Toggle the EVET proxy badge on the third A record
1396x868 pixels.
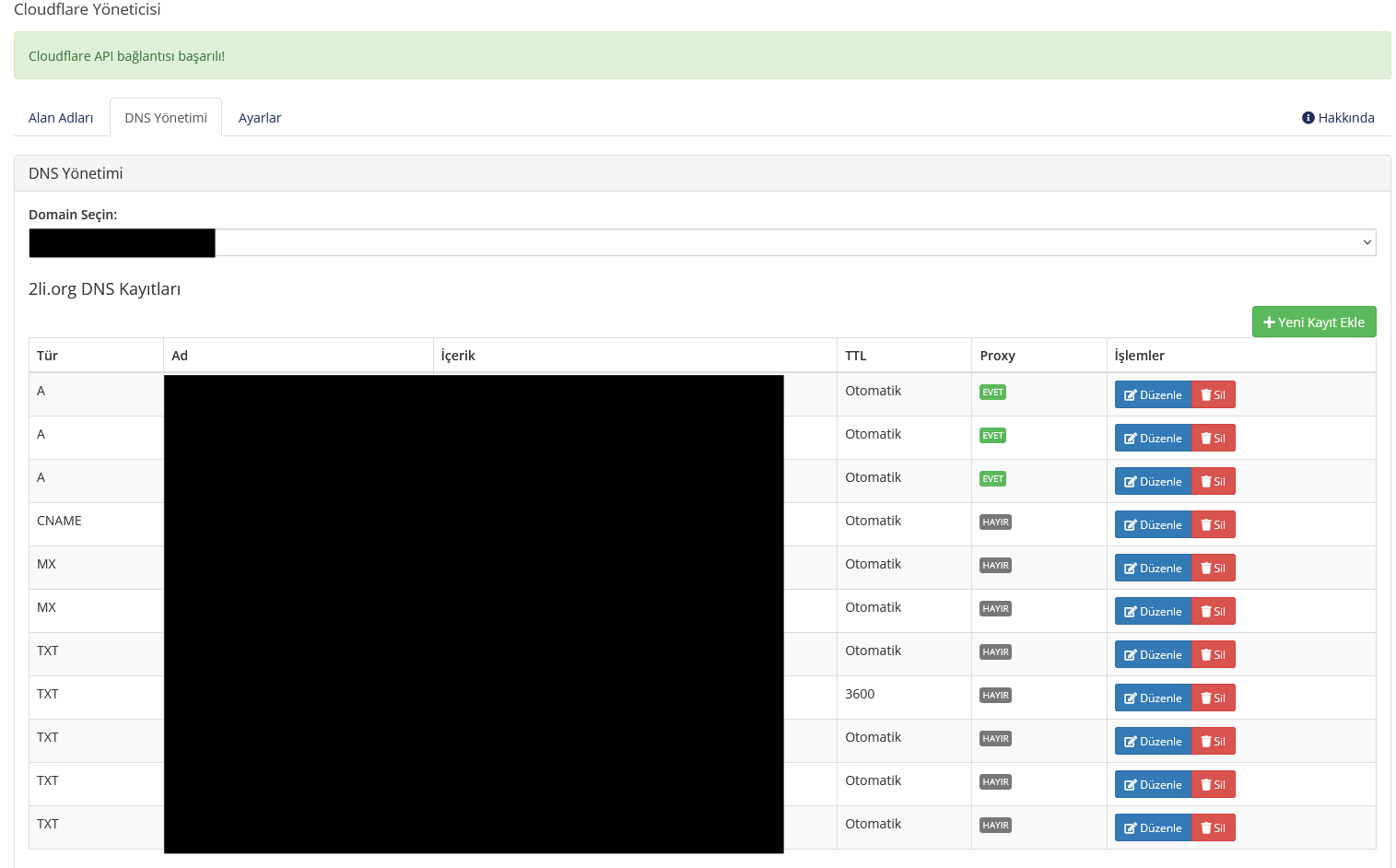[x=992, y=478]
